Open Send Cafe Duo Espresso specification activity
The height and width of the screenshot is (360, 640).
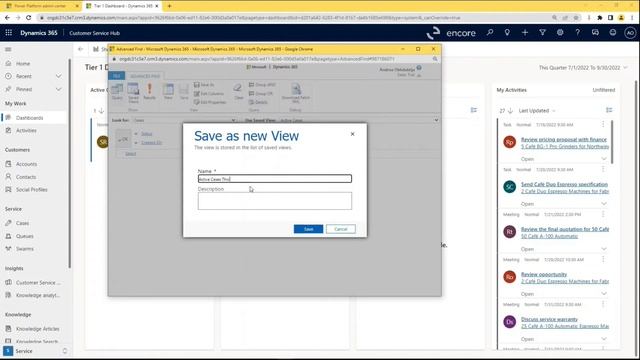564,184
